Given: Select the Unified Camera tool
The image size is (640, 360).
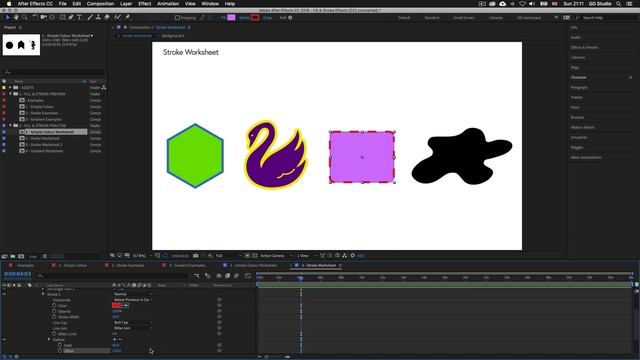Looking at the screenshot, I should coord(44,18).
